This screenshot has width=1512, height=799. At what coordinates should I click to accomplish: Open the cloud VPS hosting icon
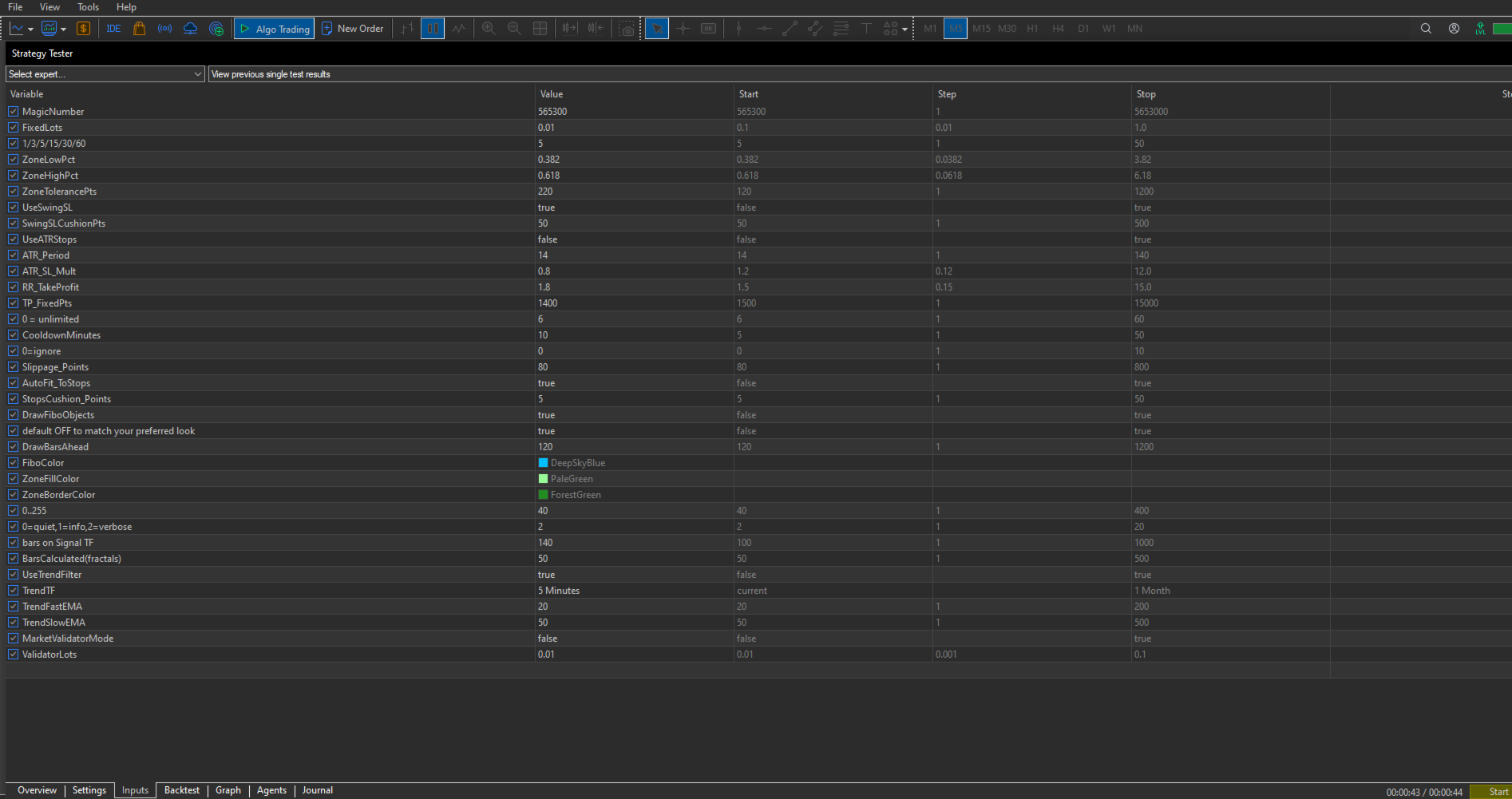[190, 29]
